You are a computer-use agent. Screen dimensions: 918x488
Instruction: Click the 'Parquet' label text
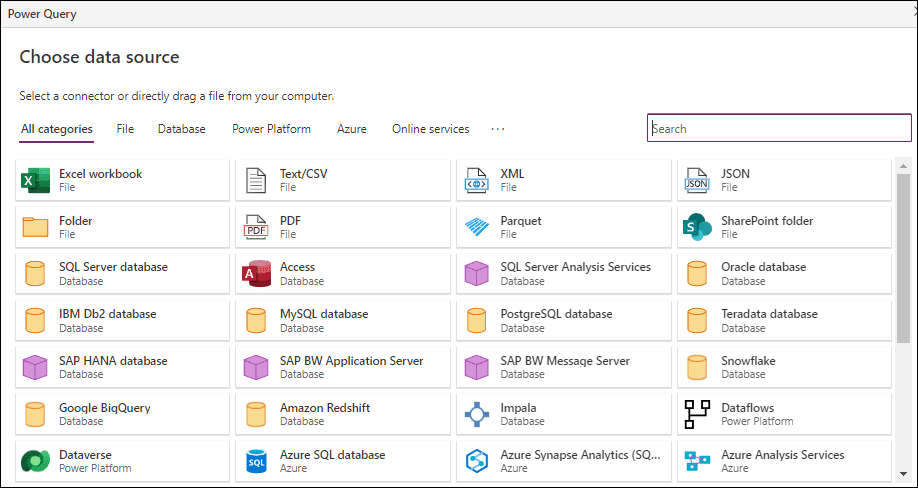521,221
